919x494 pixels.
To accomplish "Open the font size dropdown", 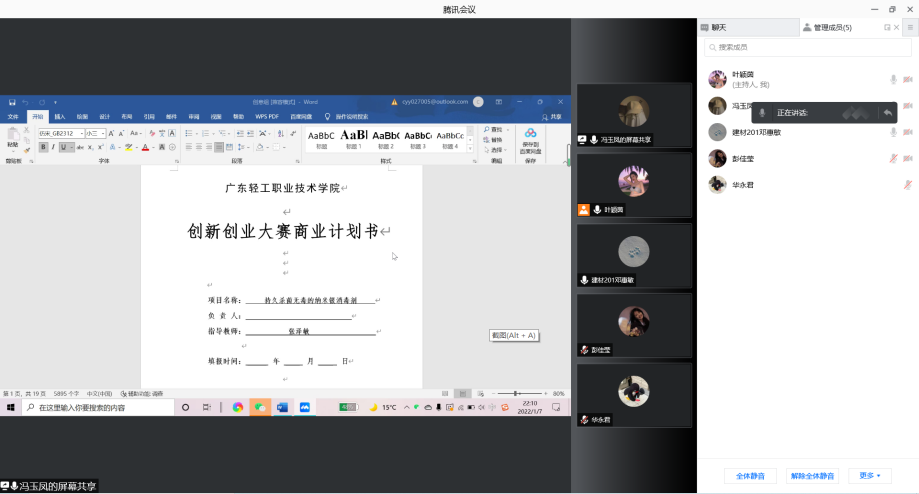I will (103, 133).
